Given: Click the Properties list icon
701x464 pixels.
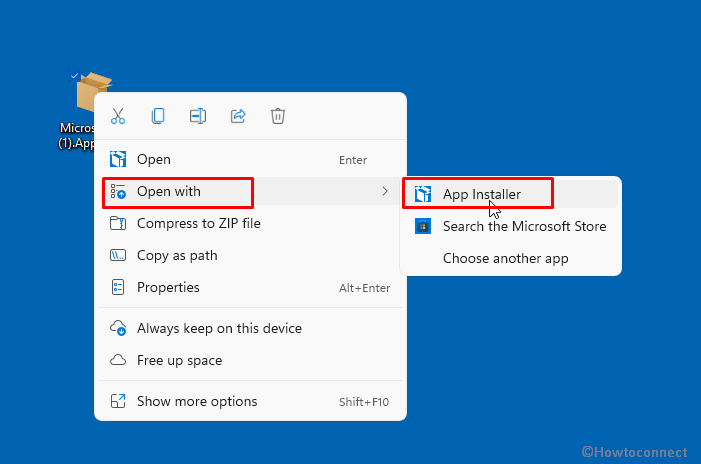Looking at the screenshot, I should tap(118, 287).
